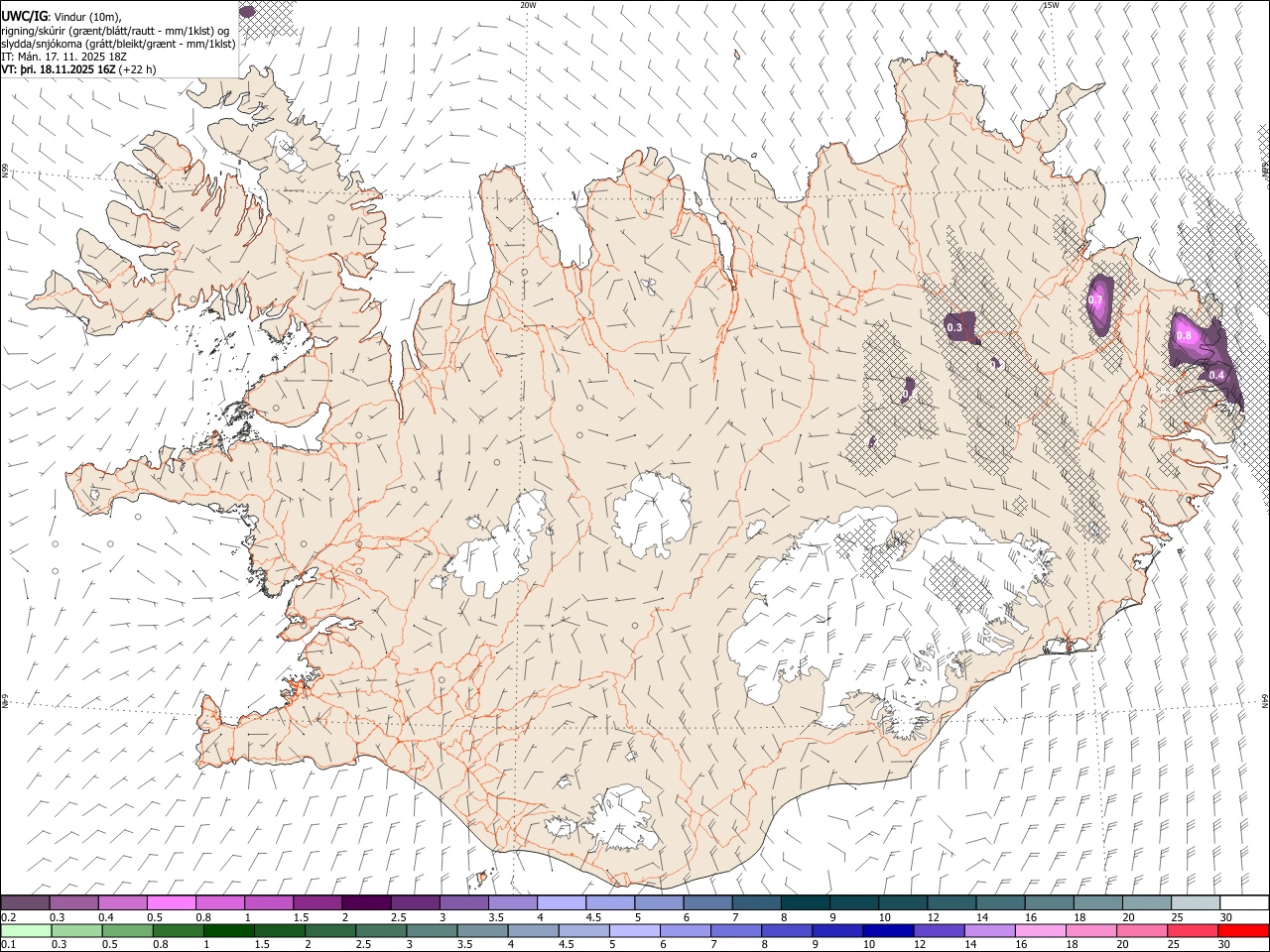The height and width of the screenshot is (952, 1270).
Task: Click the 0.1 label in the lower legend row
Action: (9, 945)
